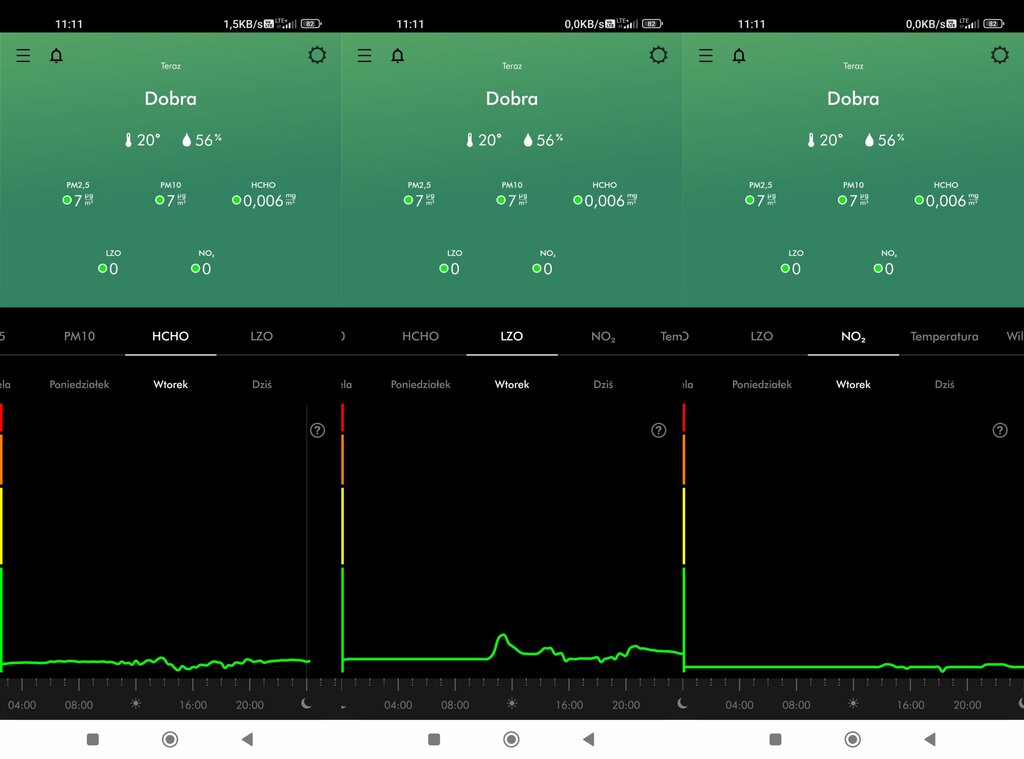The width and height of the screenshot is (1024, 759).
Task: Select Wtorek day in right screen
Action: point(853,385)
